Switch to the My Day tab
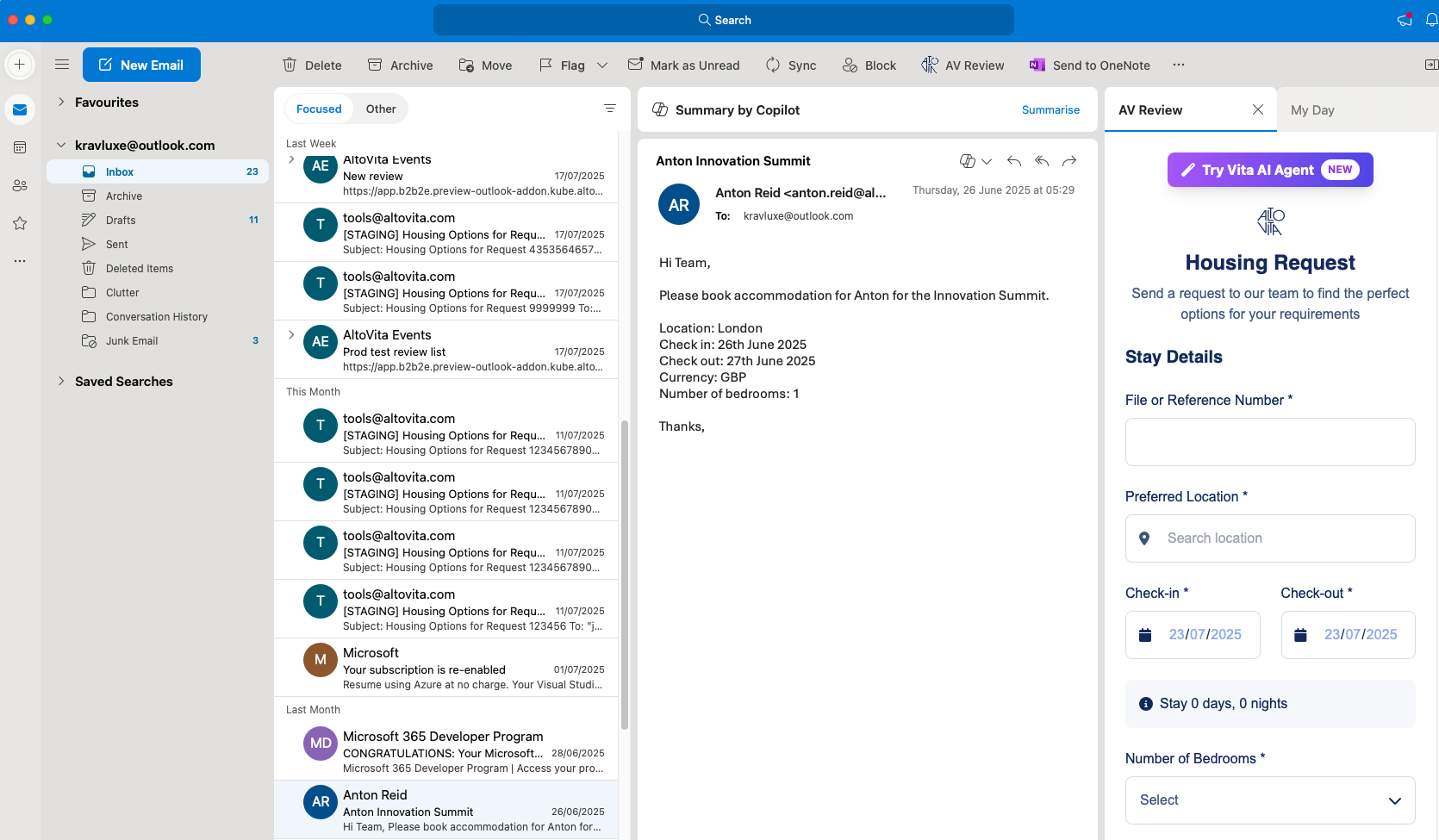The width and height of the screenshot is (1439, 840). (x=1312, y=109)
